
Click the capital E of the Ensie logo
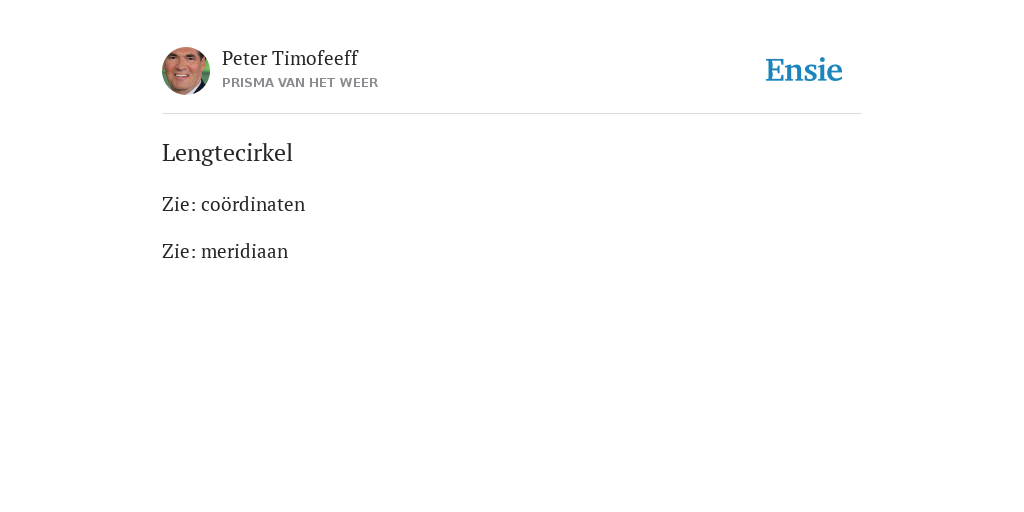click(x=775, y=71)
